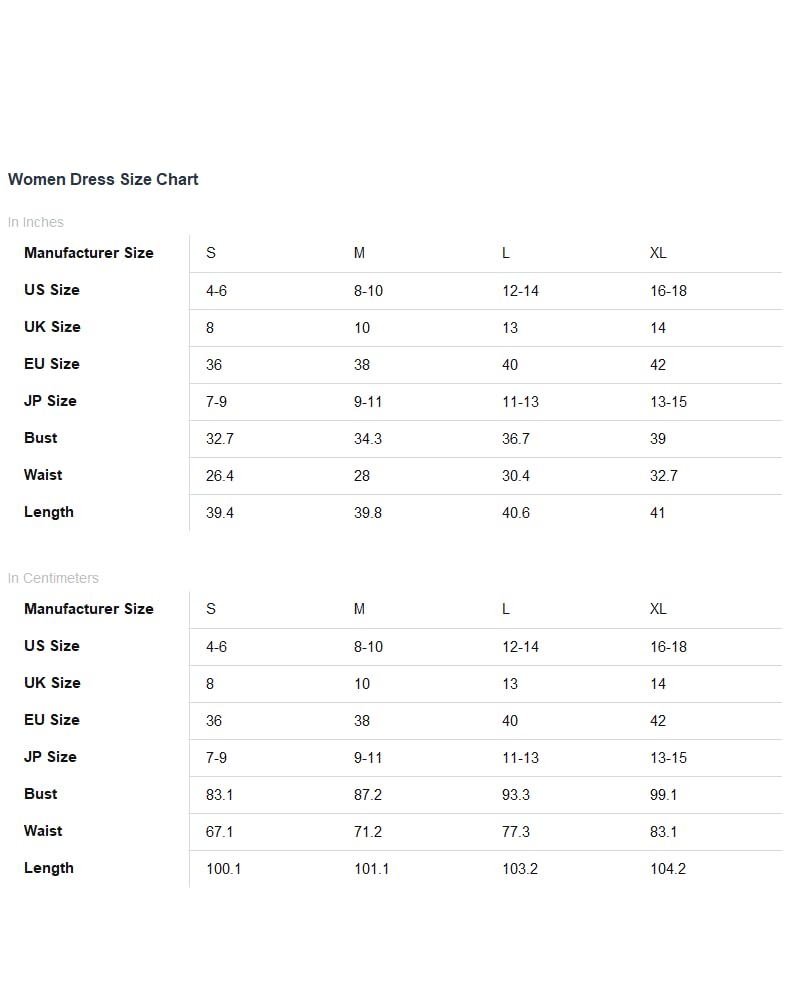The width and height of the screenshot is (800, 995).
Task: Click the 104.2 length value for size XL
Action: click(x=668, y=869)
